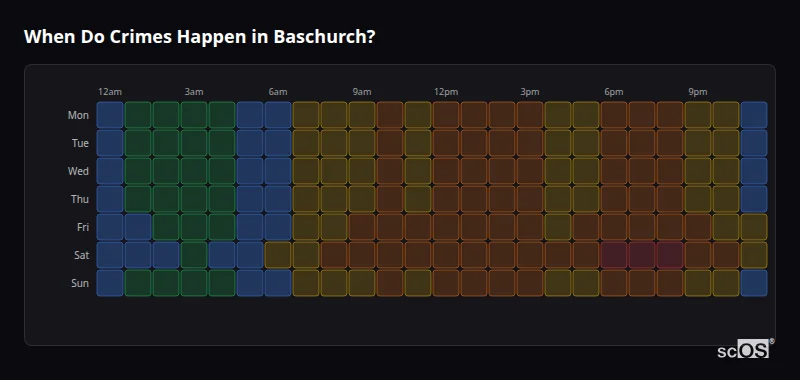Click the Sat row label
800x380 pixels.
(x=81, y=255)
